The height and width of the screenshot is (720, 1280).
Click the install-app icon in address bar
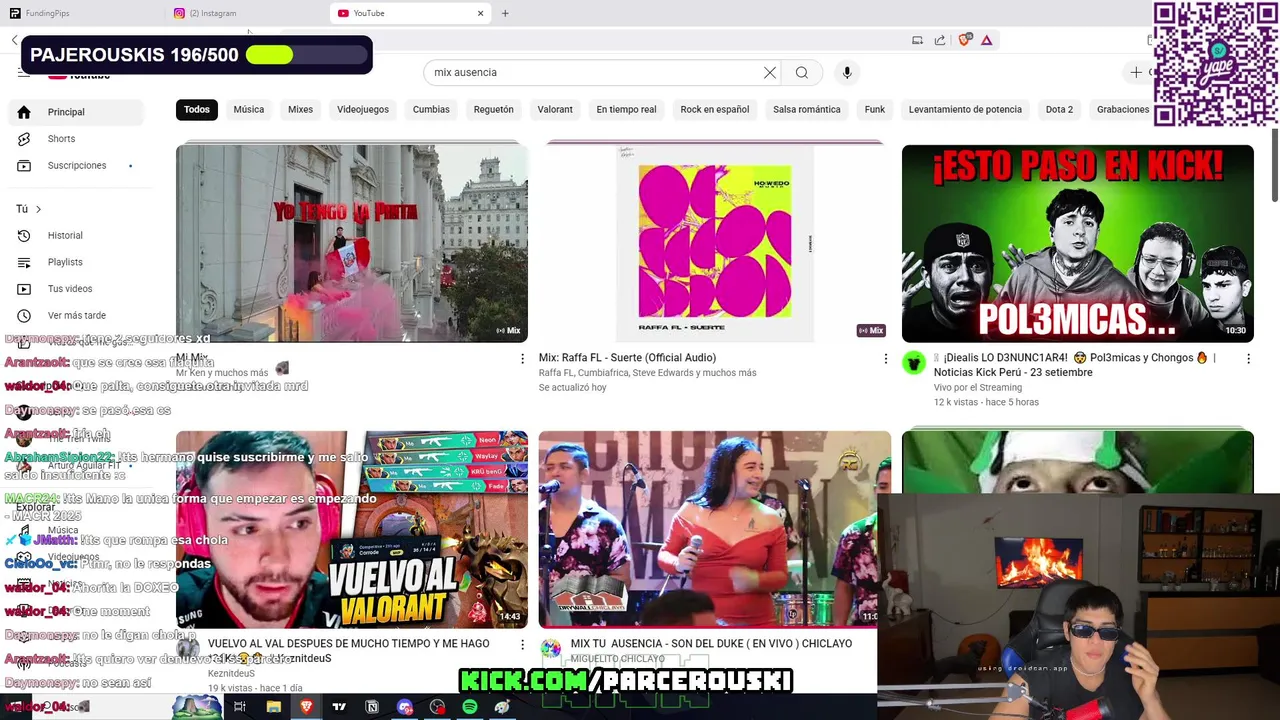click(917, 40)
